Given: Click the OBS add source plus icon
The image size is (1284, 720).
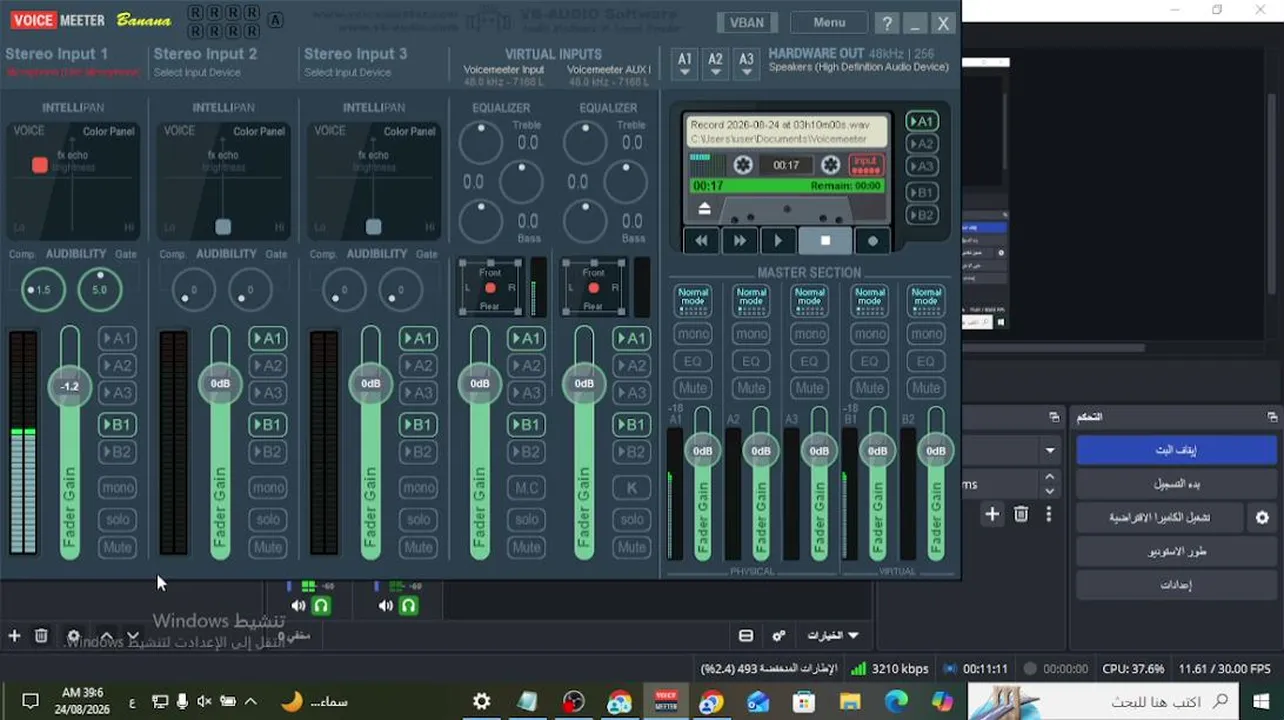Looking at the screenshot, I should point(14,636).
